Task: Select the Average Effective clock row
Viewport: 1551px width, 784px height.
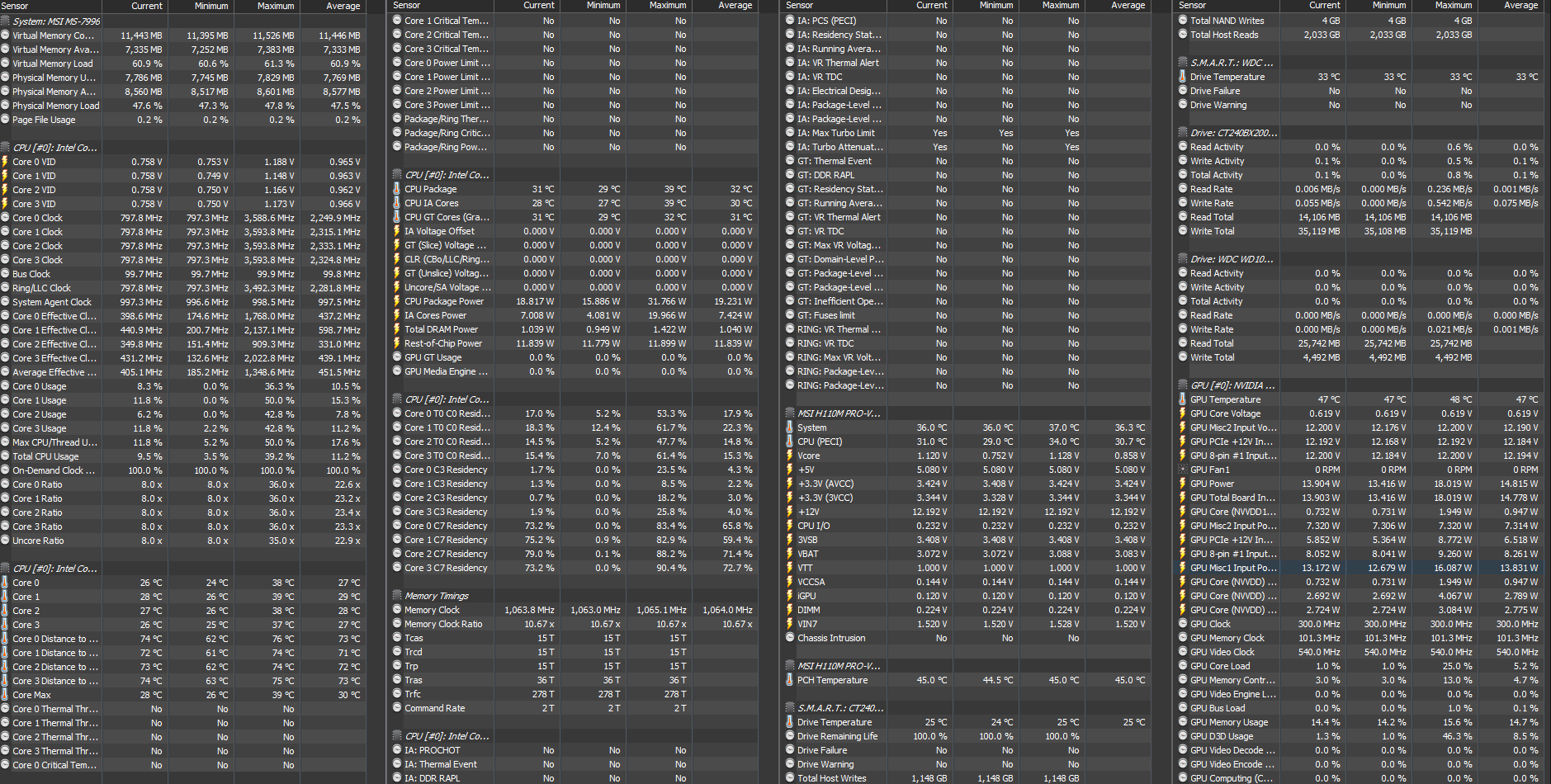Action: coord(182,372)
